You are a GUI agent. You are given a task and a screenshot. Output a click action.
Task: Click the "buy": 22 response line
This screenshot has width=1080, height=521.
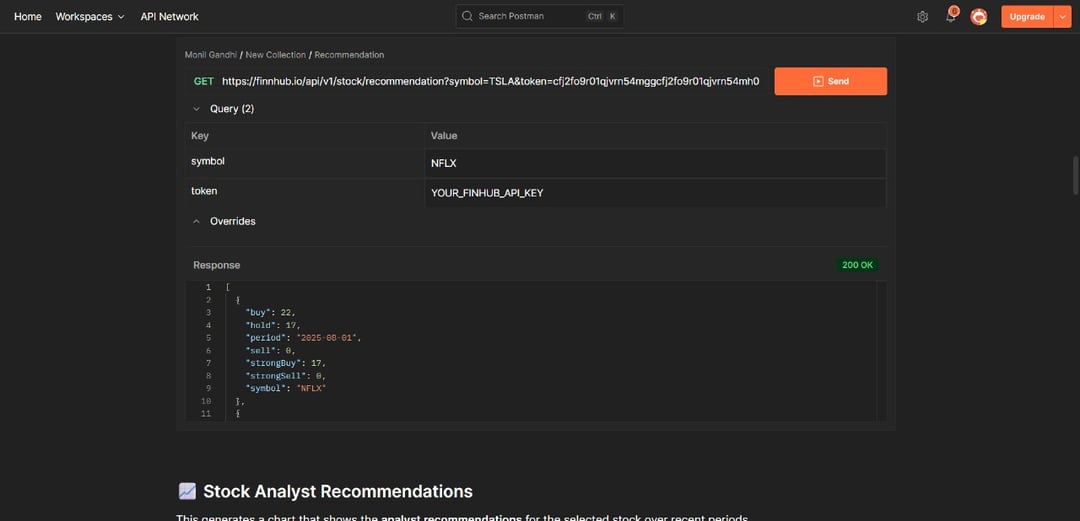(x=271, y=312)
